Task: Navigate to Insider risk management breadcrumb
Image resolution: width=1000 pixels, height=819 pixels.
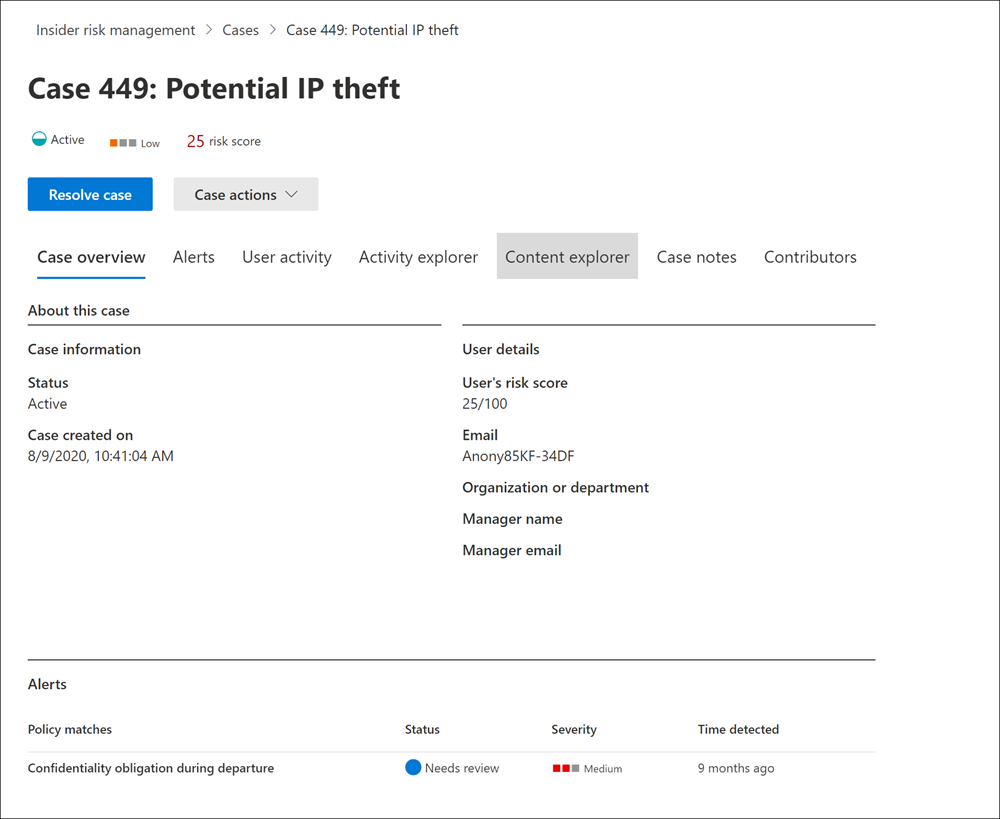Action: [116, 30]
